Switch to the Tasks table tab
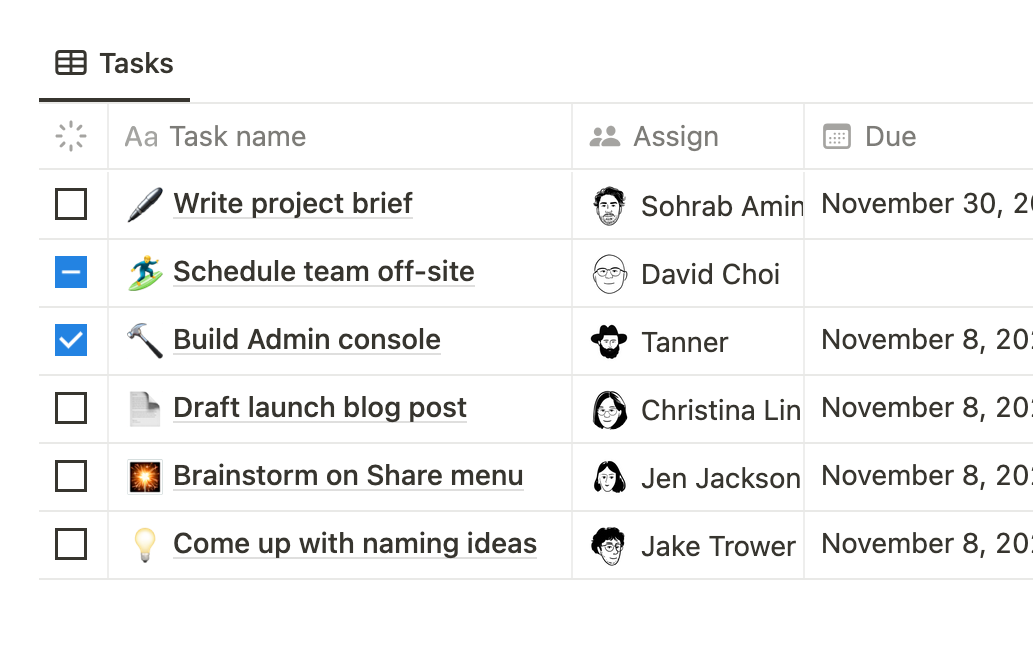The width and height of the screenshot is (1033, 645). [115, 64]
